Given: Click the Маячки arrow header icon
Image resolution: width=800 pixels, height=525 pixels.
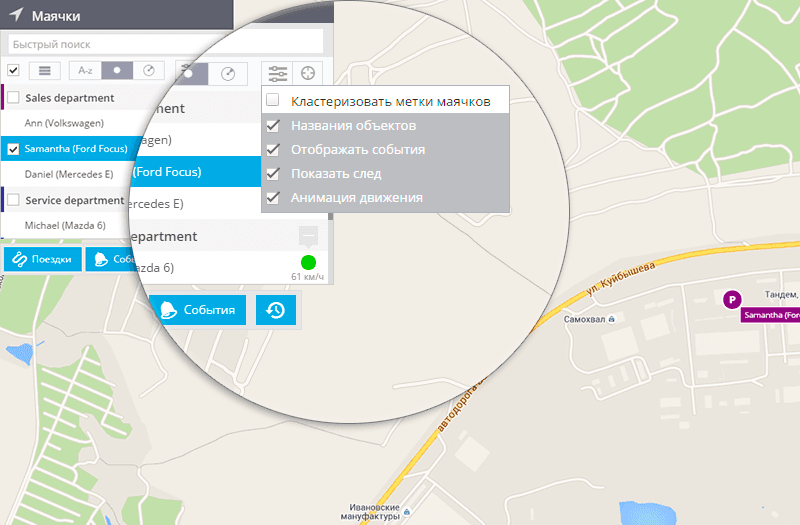Looking at the screenshot, I should [16, 15].
